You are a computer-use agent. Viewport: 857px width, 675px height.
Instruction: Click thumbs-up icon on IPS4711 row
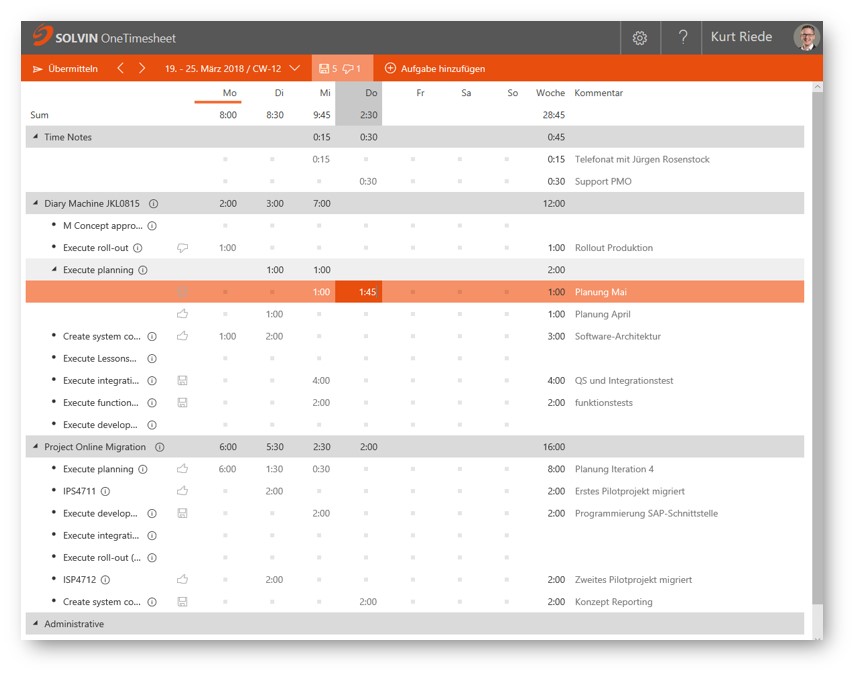pyautogui.click(x=183, y=491)
